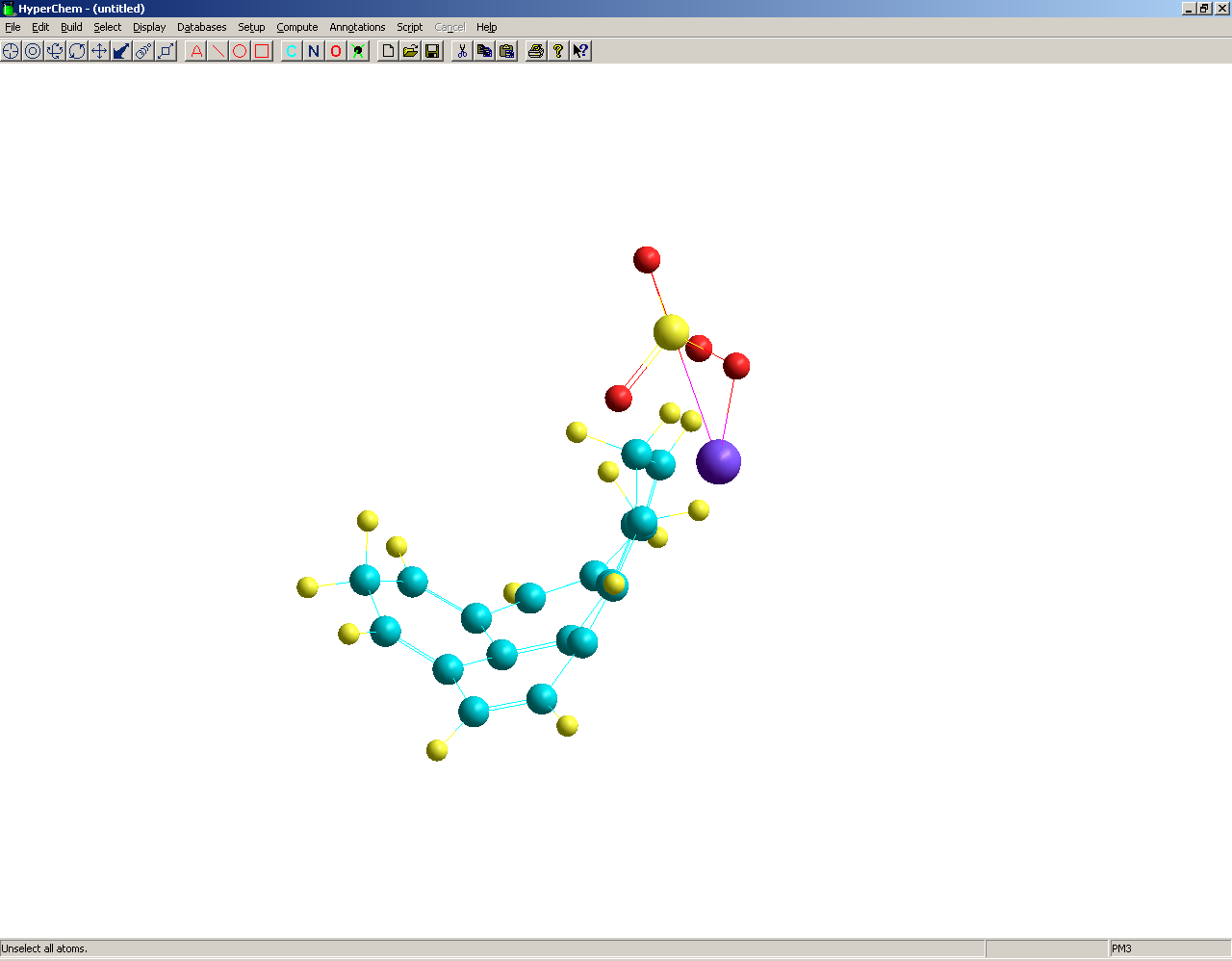Click the green X element toolbar icon

click(x=358, y=51)
